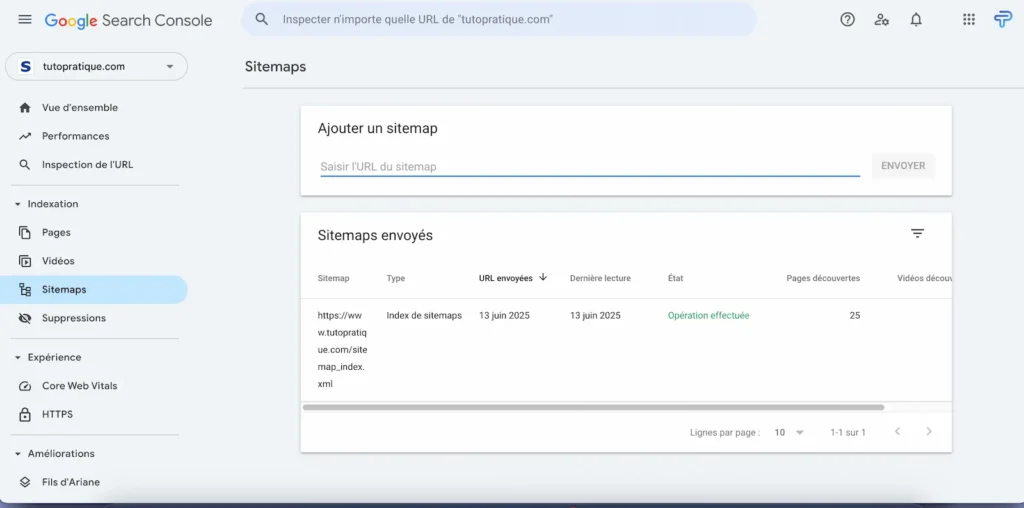Click the Opération effectuée status
Image resolution: width=1024 pixels, height=508 pixels.
point(709,315)
